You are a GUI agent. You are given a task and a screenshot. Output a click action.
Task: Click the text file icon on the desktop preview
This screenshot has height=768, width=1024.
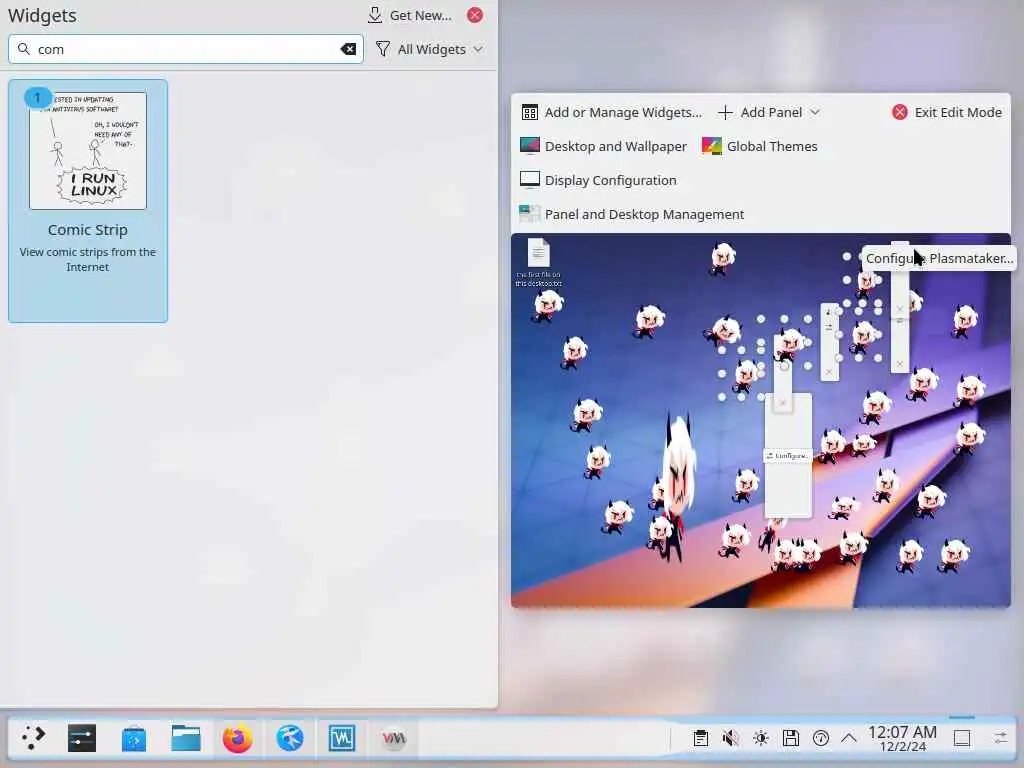coord(539,253)
